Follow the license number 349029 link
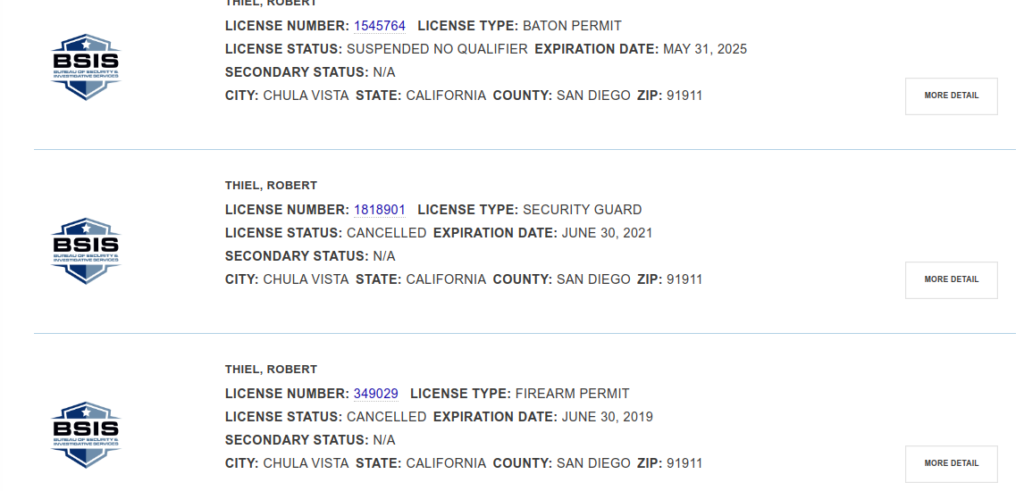The width and height of the screenshot is (1024, 491). (x=376, y=394)
